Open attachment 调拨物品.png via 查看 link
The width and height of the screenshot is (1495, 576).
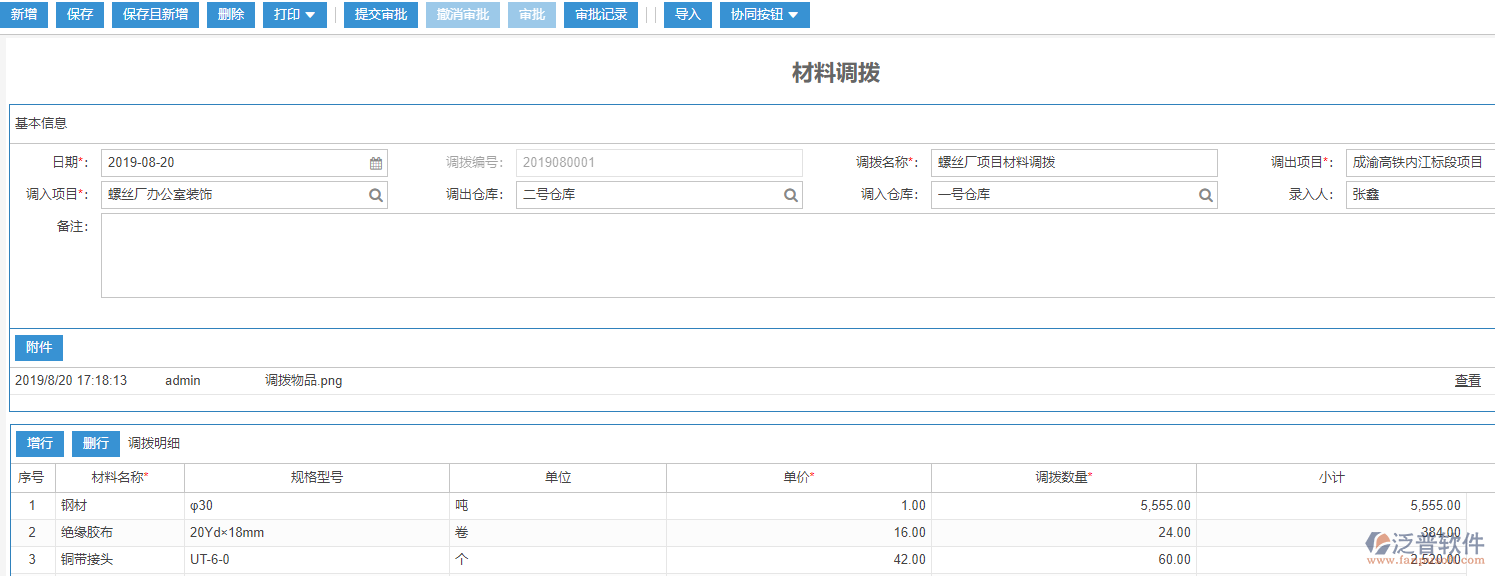click(1466, 380)
